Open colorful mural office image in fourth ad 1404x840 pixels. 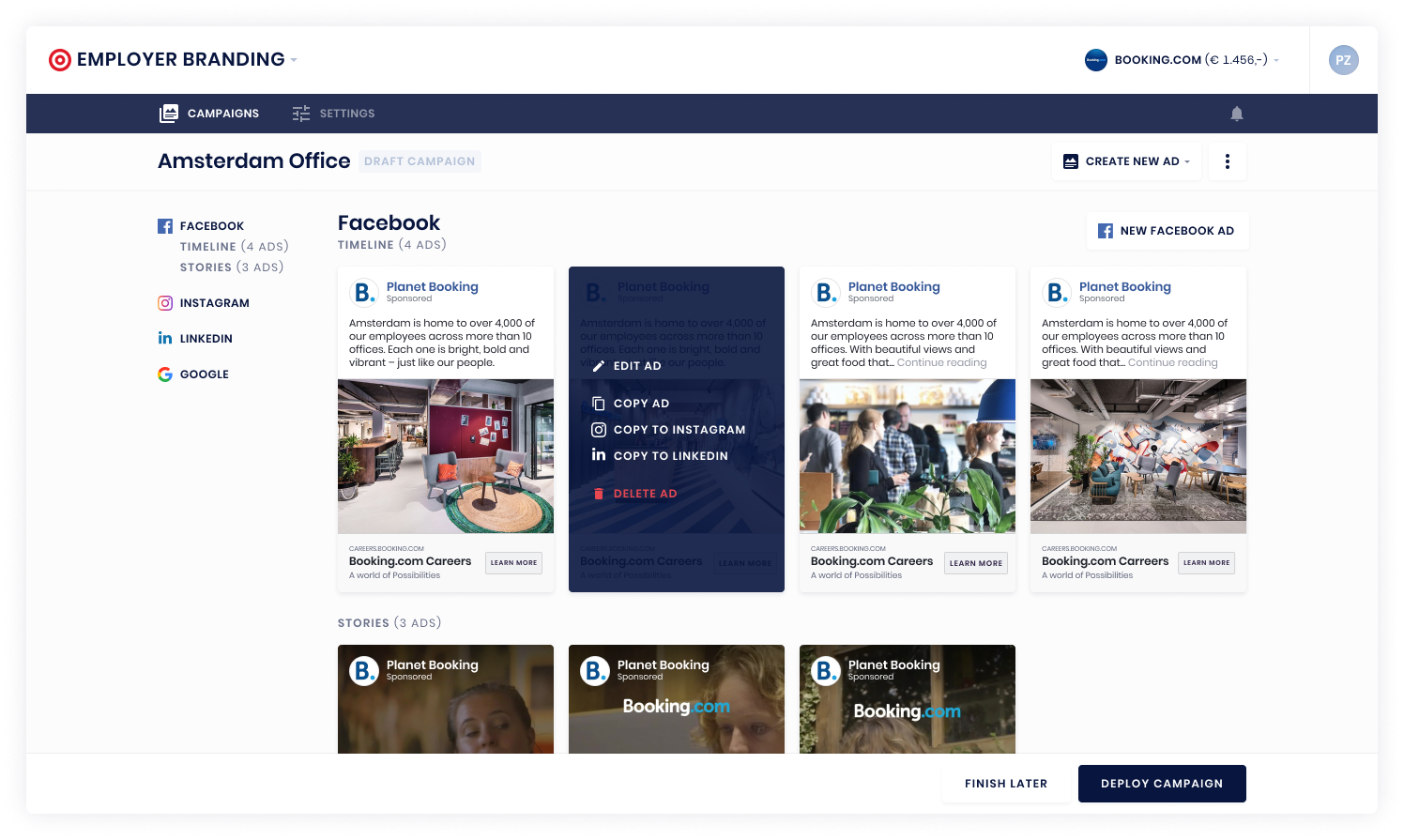click(x=1138, y=456)
